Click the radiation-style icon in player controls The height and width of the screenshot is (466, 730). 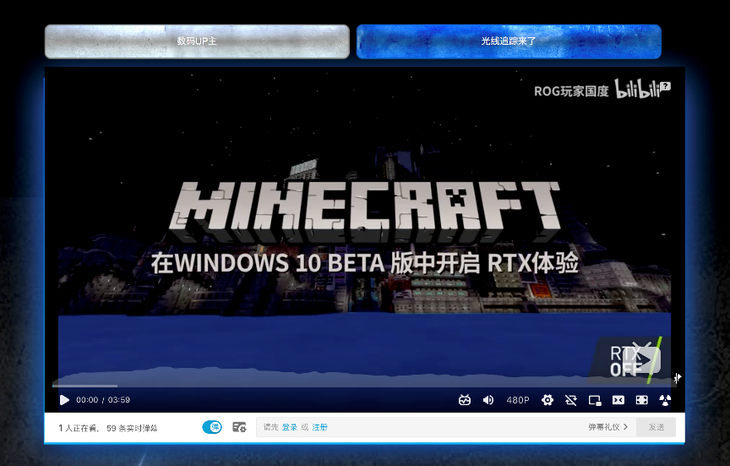click(x=665, y=400)
